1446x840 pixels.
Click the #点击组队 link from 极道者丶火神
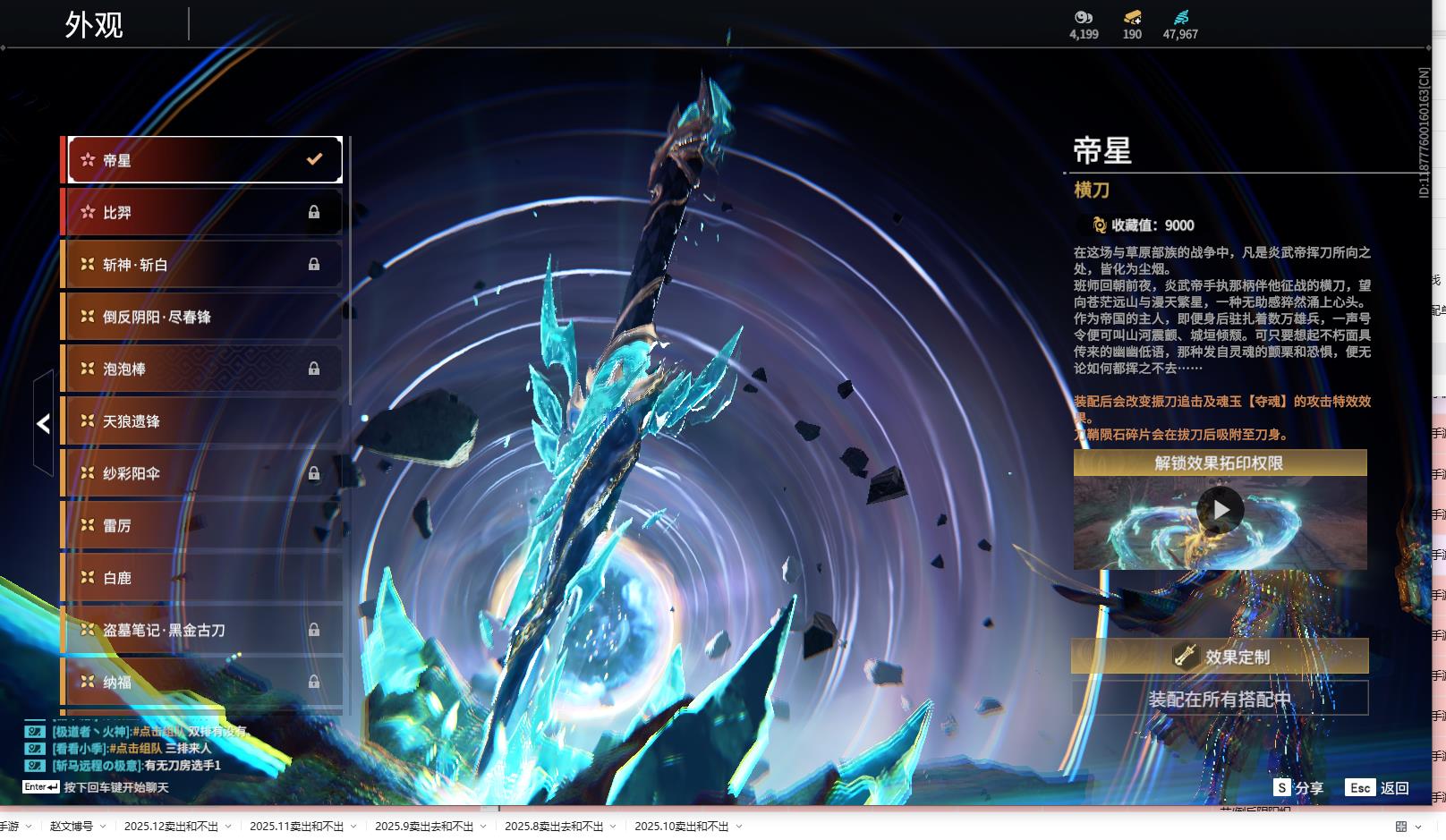[158, 731]
